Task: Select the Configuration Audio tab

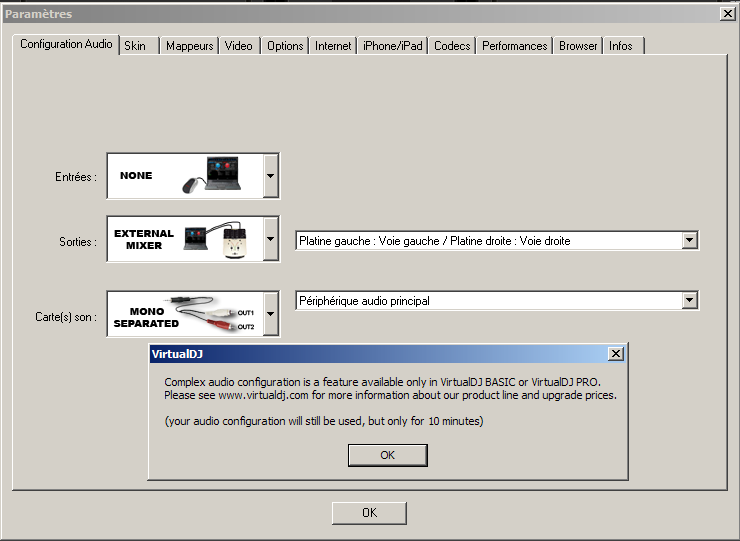Action: [66, 44]
